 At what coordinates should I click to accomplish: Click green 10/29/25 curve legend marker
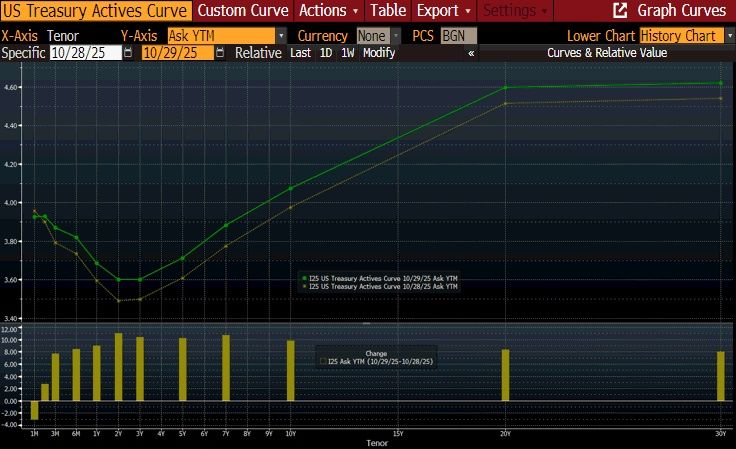point(304,278)
